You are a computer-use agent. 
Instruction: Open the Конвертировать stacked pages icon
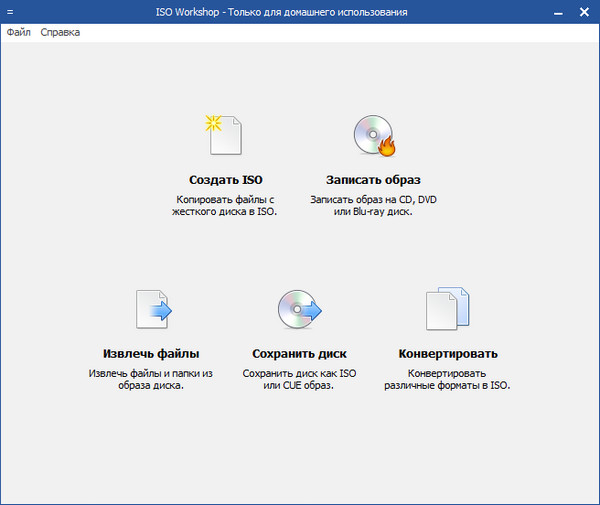[447, 309]
